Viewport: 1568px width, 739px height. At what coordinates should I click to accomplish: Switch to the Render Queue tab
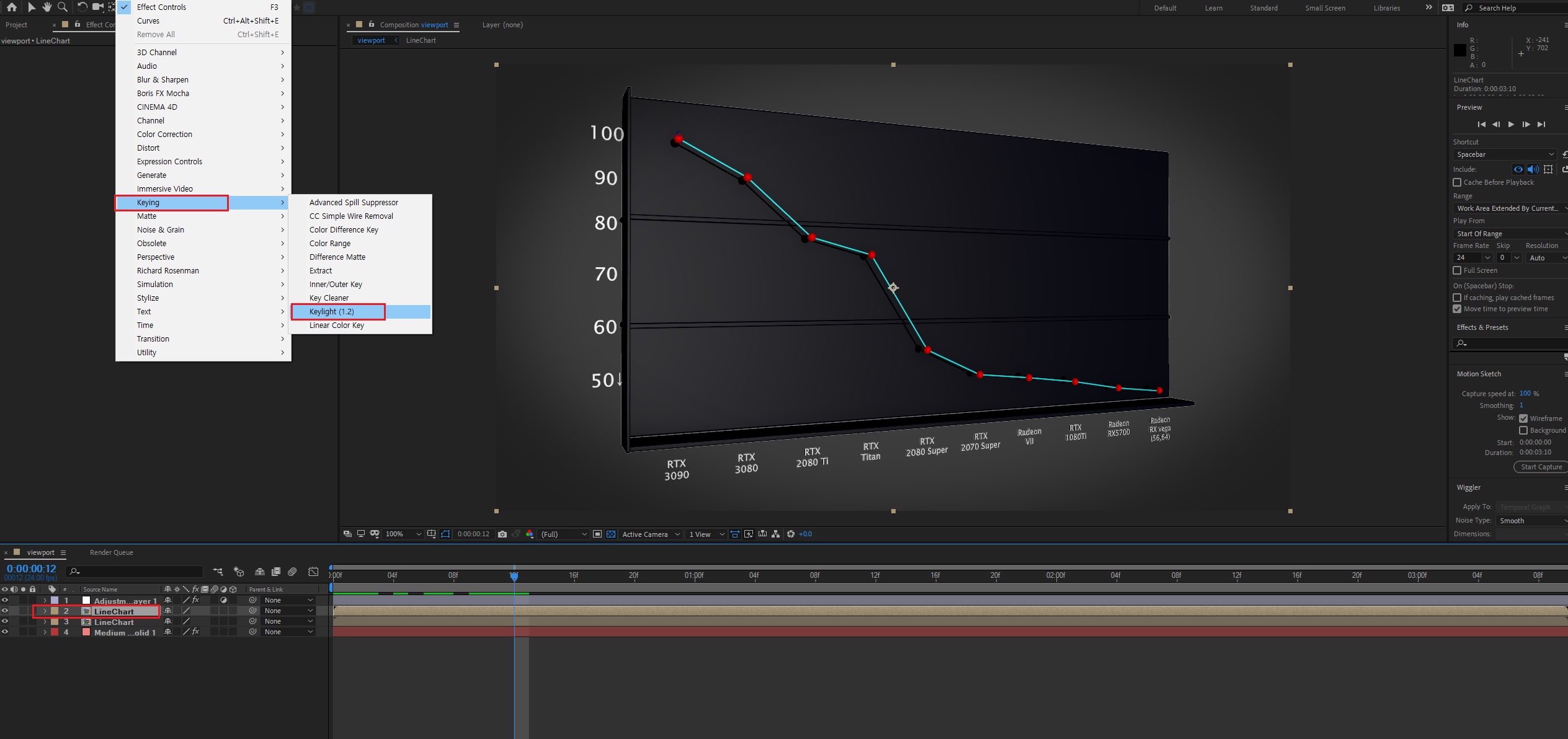pyautogui.click(x=111, y=552)
